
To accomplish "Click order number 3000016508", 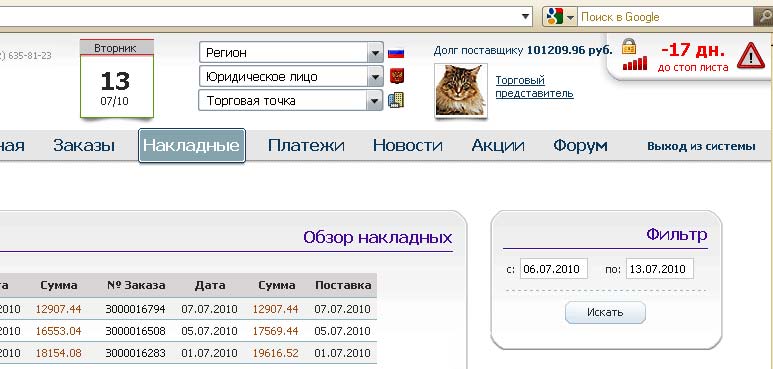I will [x=135, y=331].
